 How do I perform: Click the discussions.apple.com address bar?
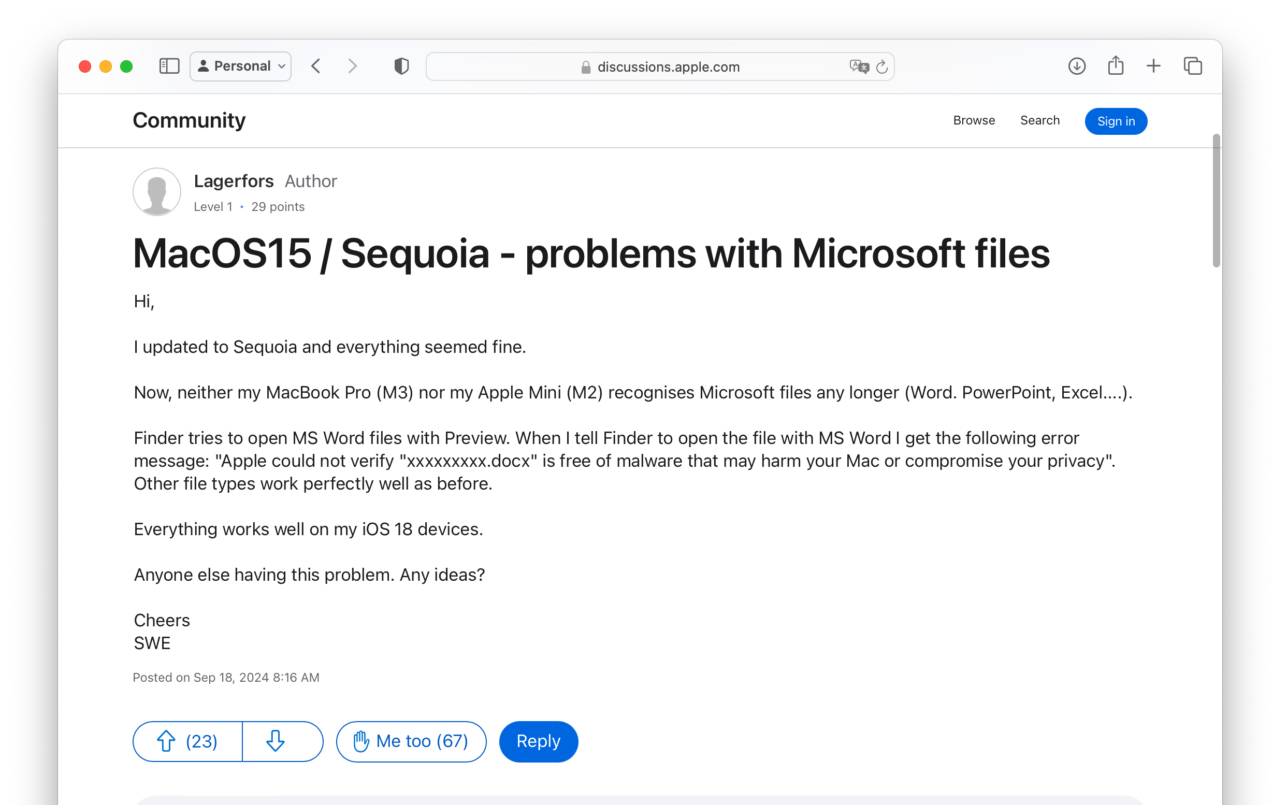(660, 67)
